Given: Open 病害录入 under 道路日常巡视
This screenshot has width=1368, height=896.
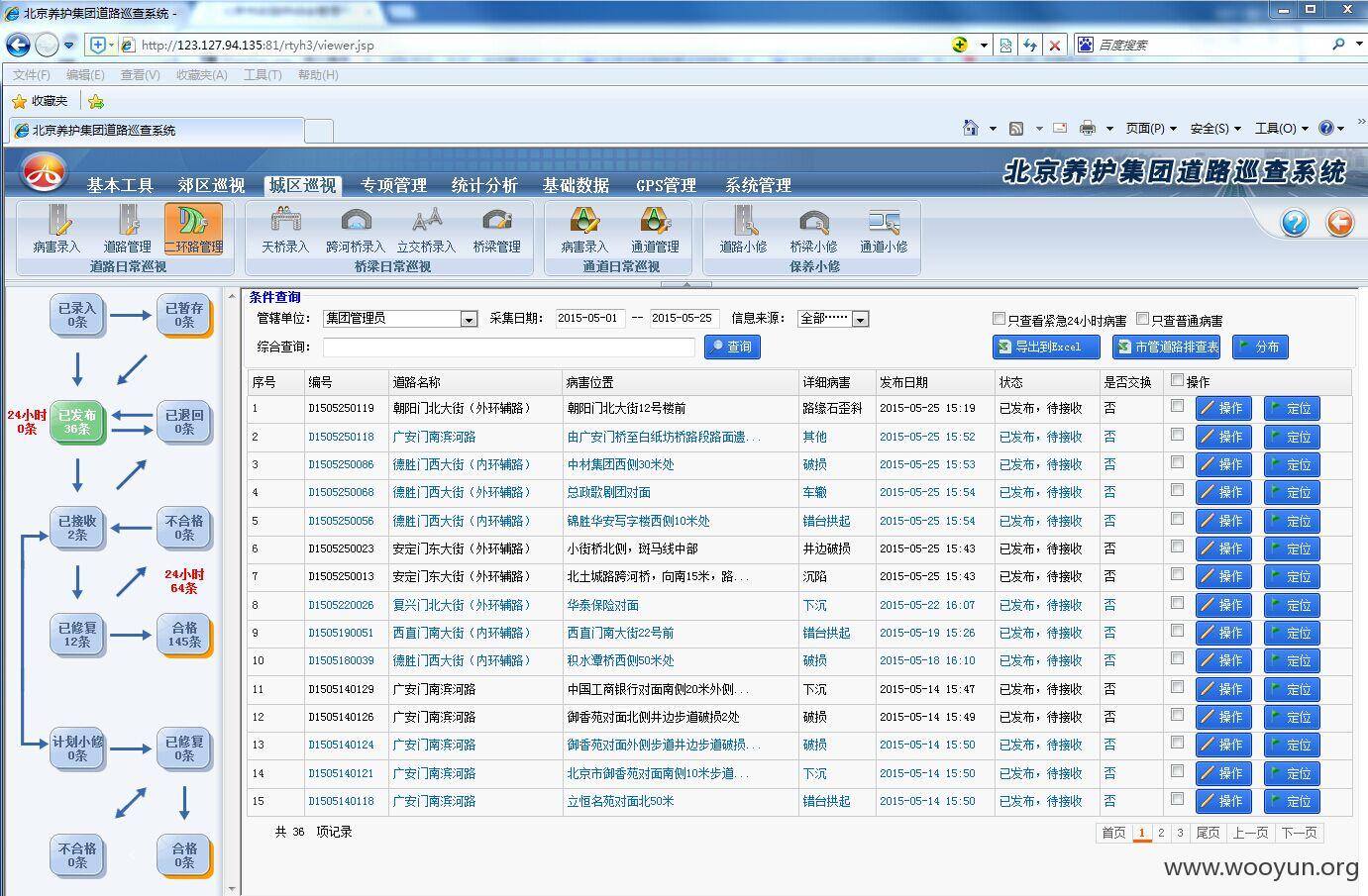Looking at the screenshot, I should (x=56, y=230).
